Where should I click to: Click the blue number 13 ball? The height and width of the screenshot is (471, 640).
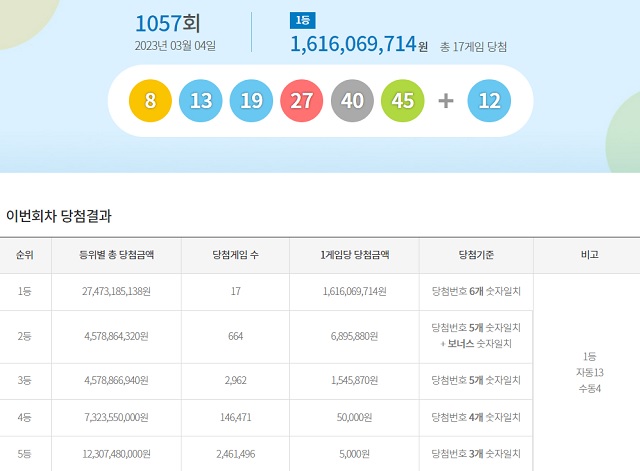click(x=200, y=100)
